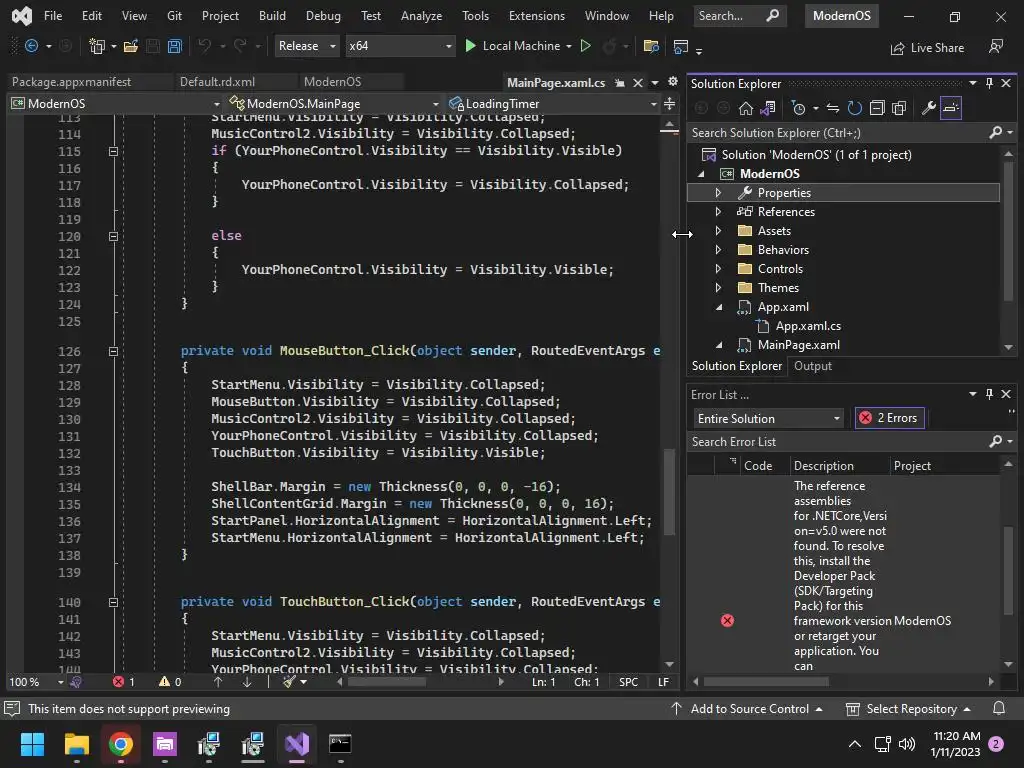Viewport: 1024px width, 768px height.
Task: Expand the Assets folder
Action: [x=718, y=231]
